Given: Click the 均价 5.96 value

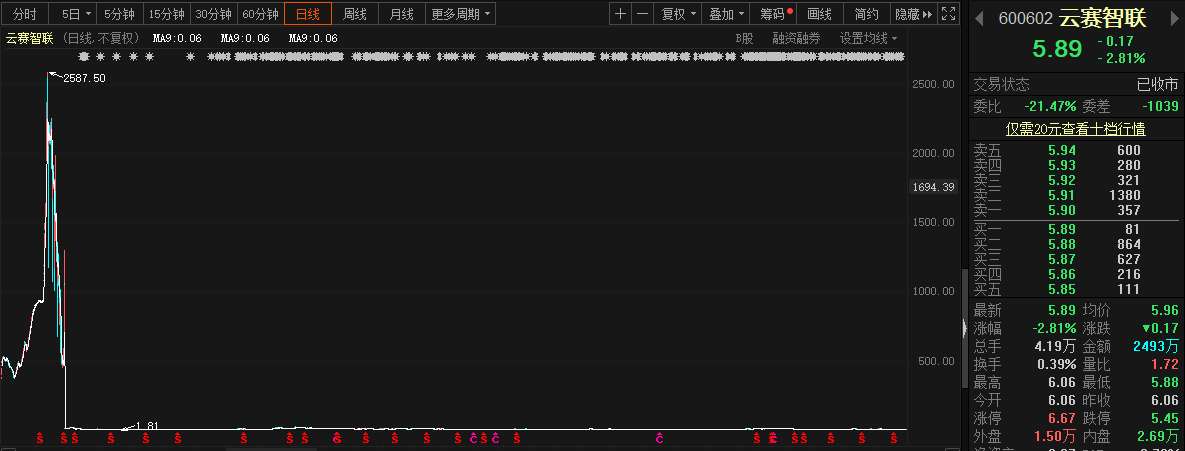Looking at the screenshot, I should [x=1165, y=310].
